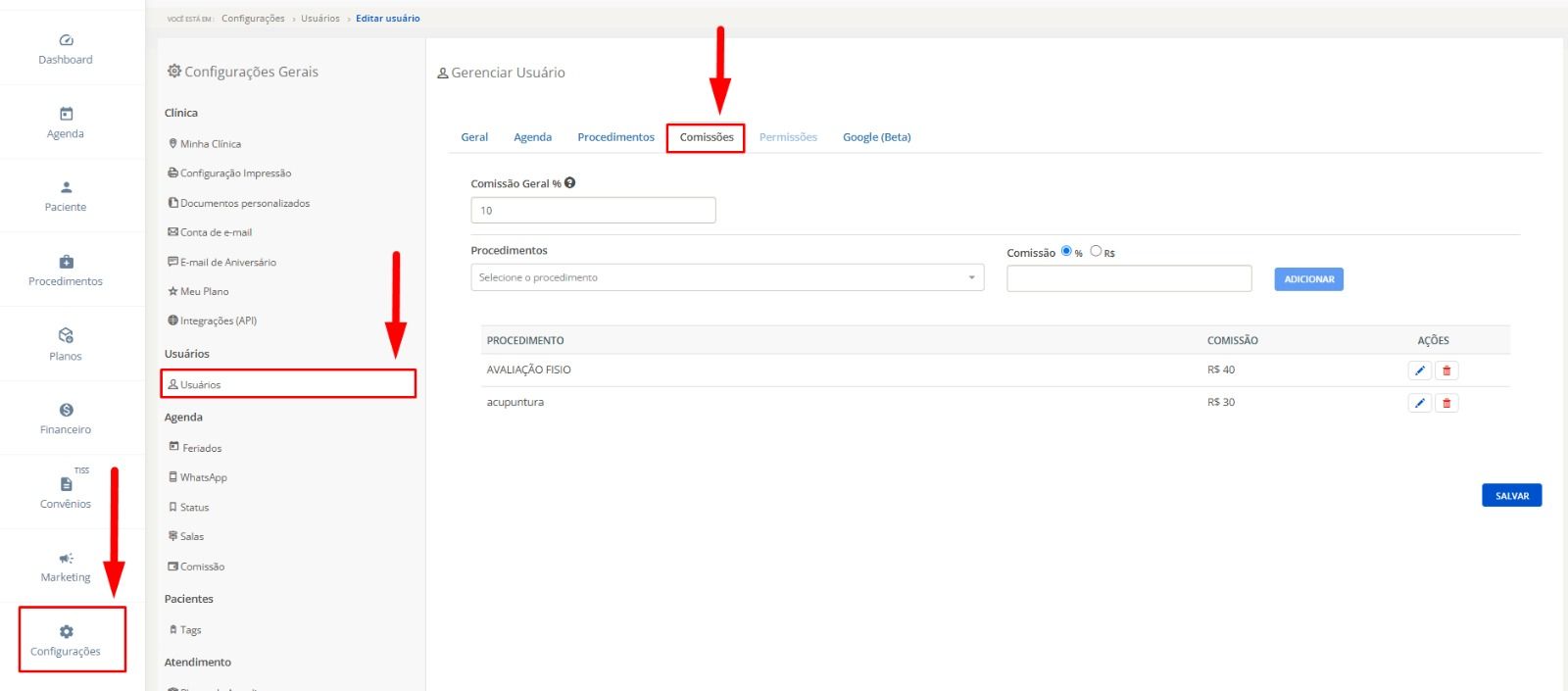Open the Paciente person icon
The image size is (1568, 691).
pyautogui.click(x=66, y=187)
